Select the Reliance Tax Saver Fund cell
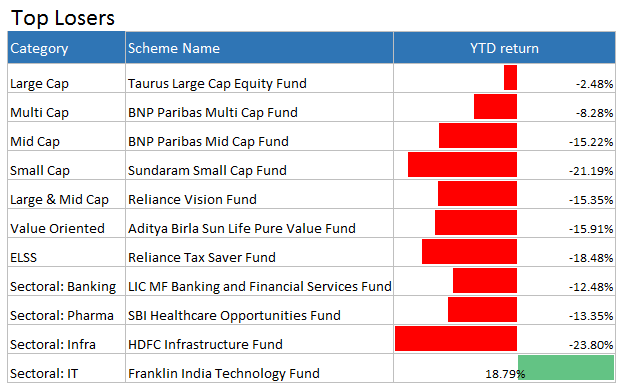 259,252
